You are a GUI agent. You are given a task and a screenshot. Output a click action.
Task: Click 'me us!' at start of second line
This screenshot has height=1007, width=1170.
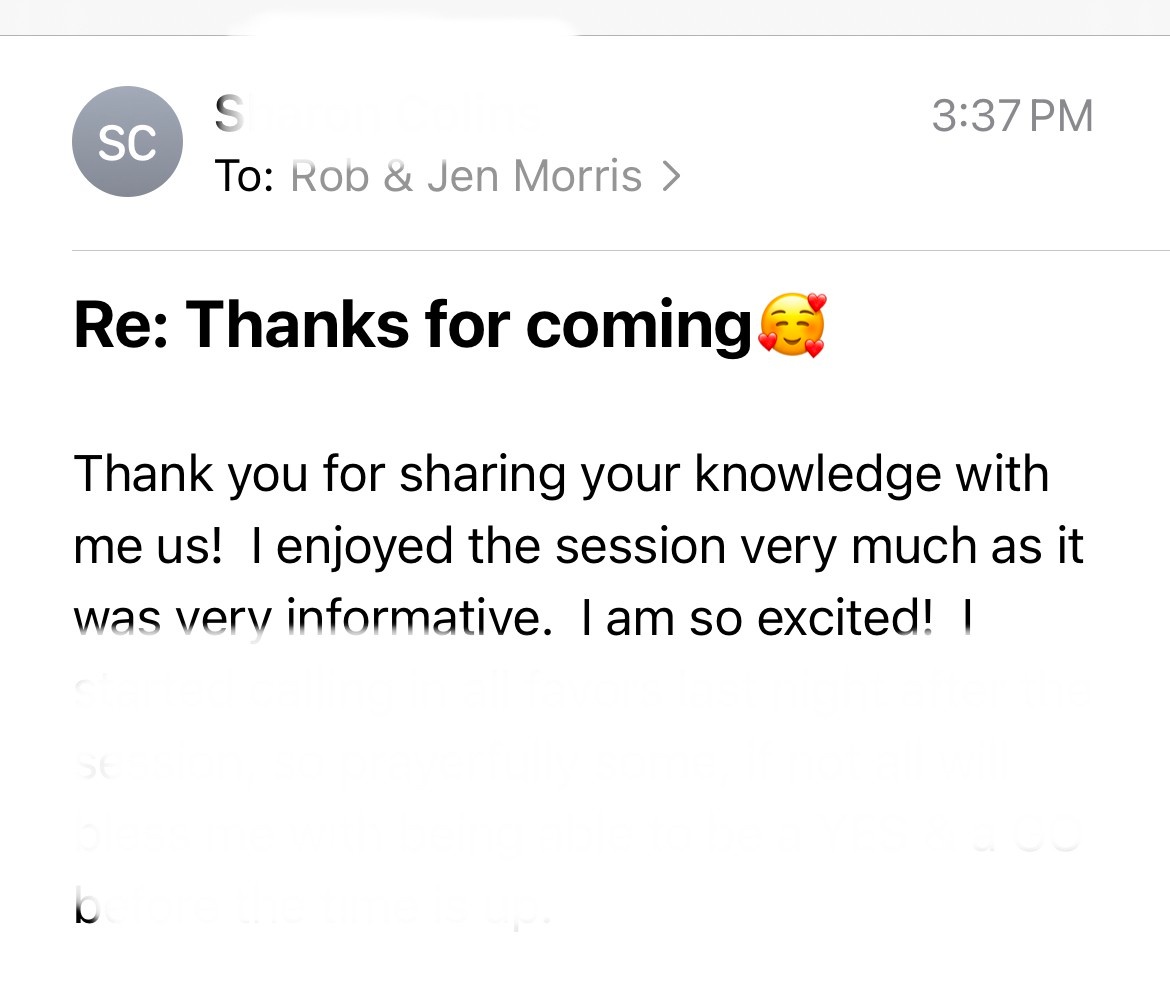click(148, 547)
